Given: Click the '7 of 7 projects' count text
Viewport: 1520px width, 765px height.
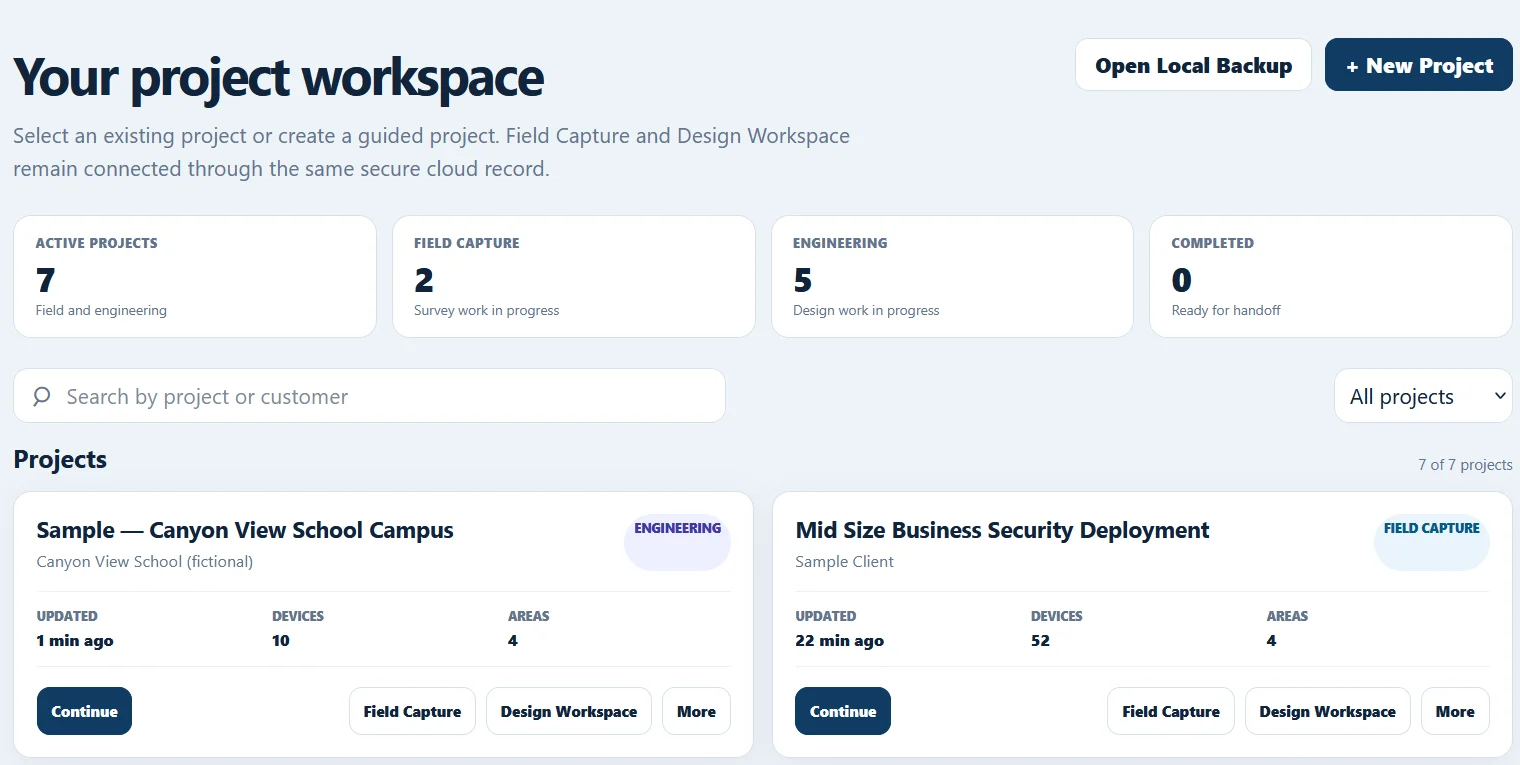Looking at the screenshot, I should 1465,465.
